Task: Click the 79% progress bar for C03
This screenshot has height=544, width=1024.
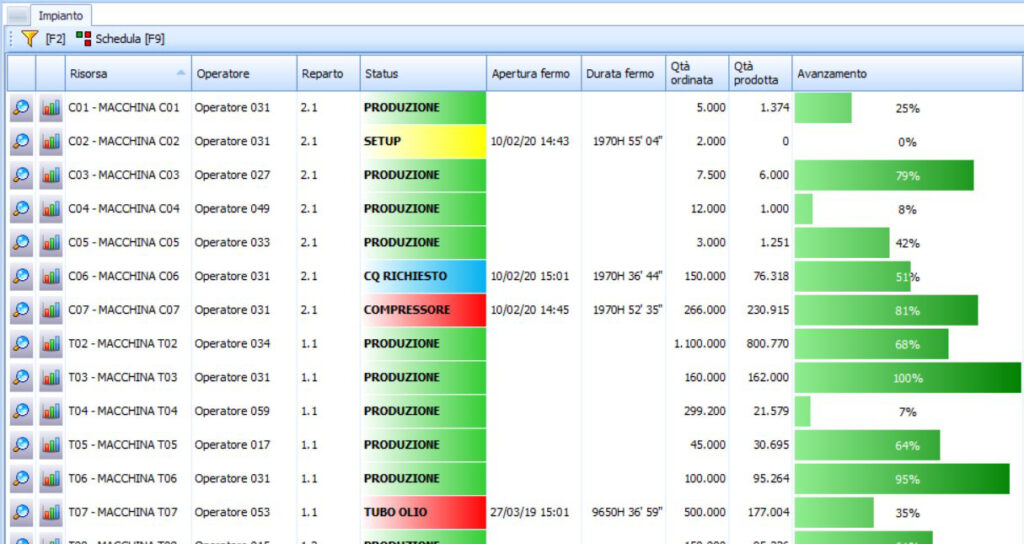Action: (884, 176)
